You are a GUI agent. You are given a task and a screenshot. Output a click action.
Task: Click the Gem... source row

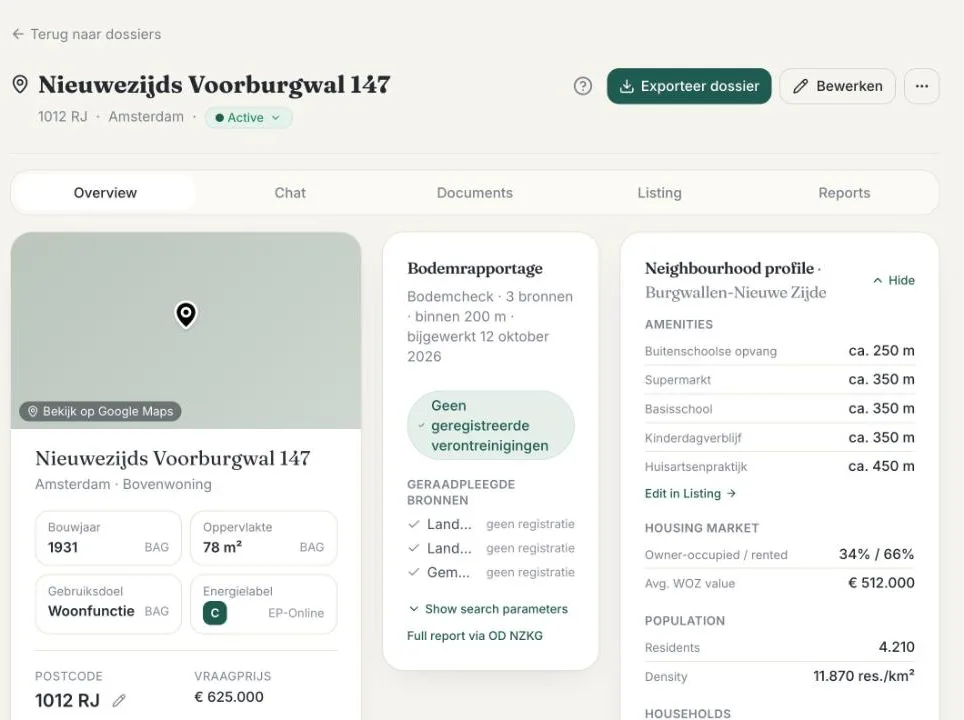click(x=491, y=572)
